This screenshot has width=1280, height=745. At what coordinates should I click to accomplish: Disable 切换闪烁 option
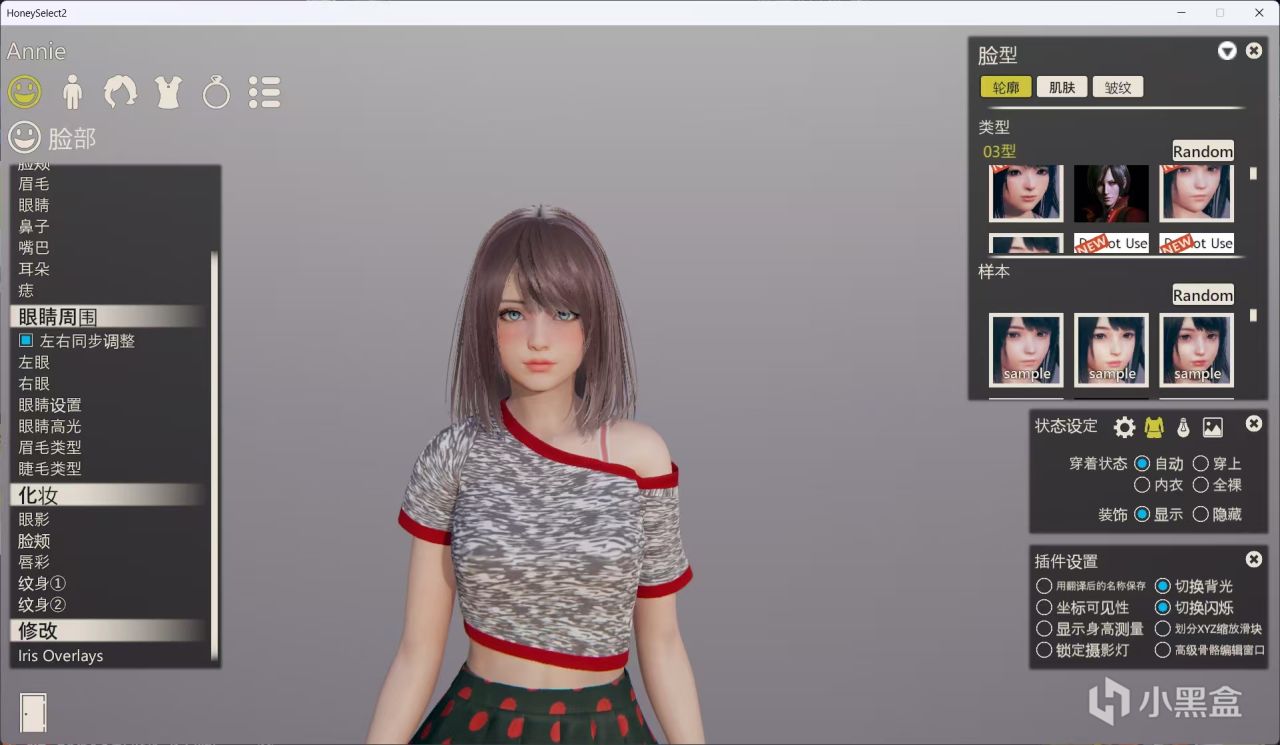(x=1163, y=607)
